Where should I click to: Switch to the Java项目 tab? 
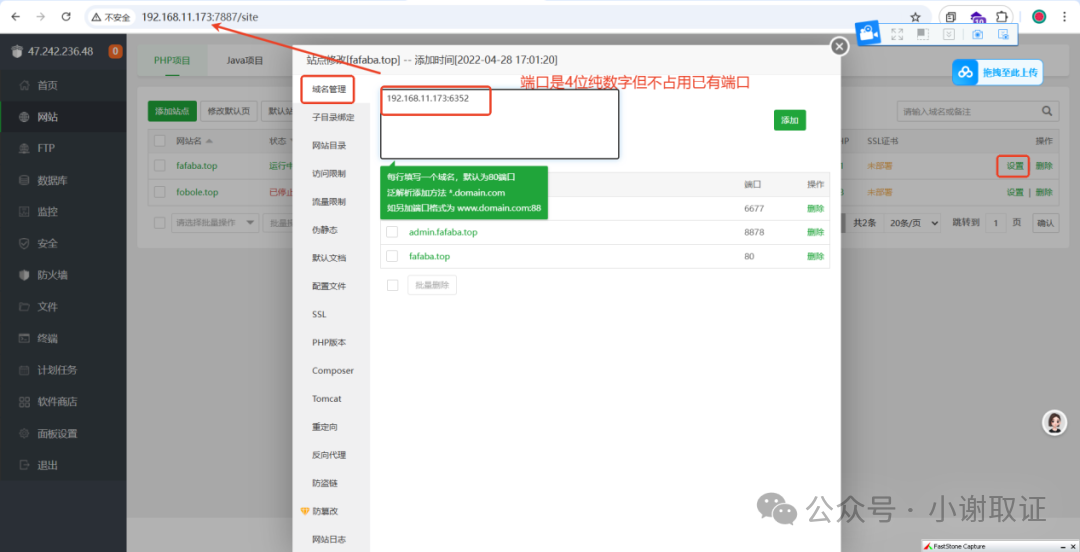click(x=245, y=61)
